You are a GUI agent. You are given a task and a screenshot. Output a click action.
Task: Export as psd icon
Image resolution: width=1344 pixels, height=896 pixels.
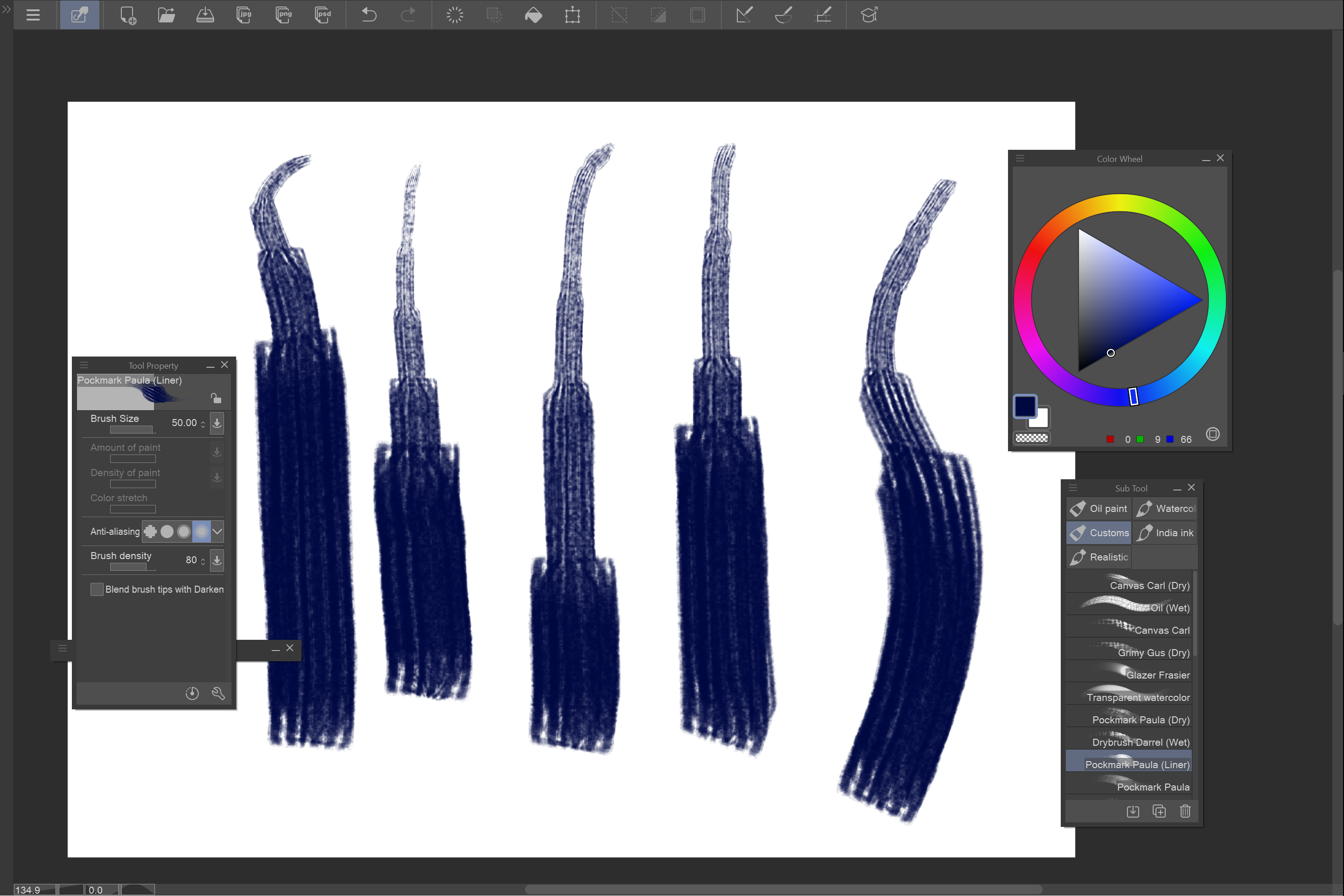[323, 15]
